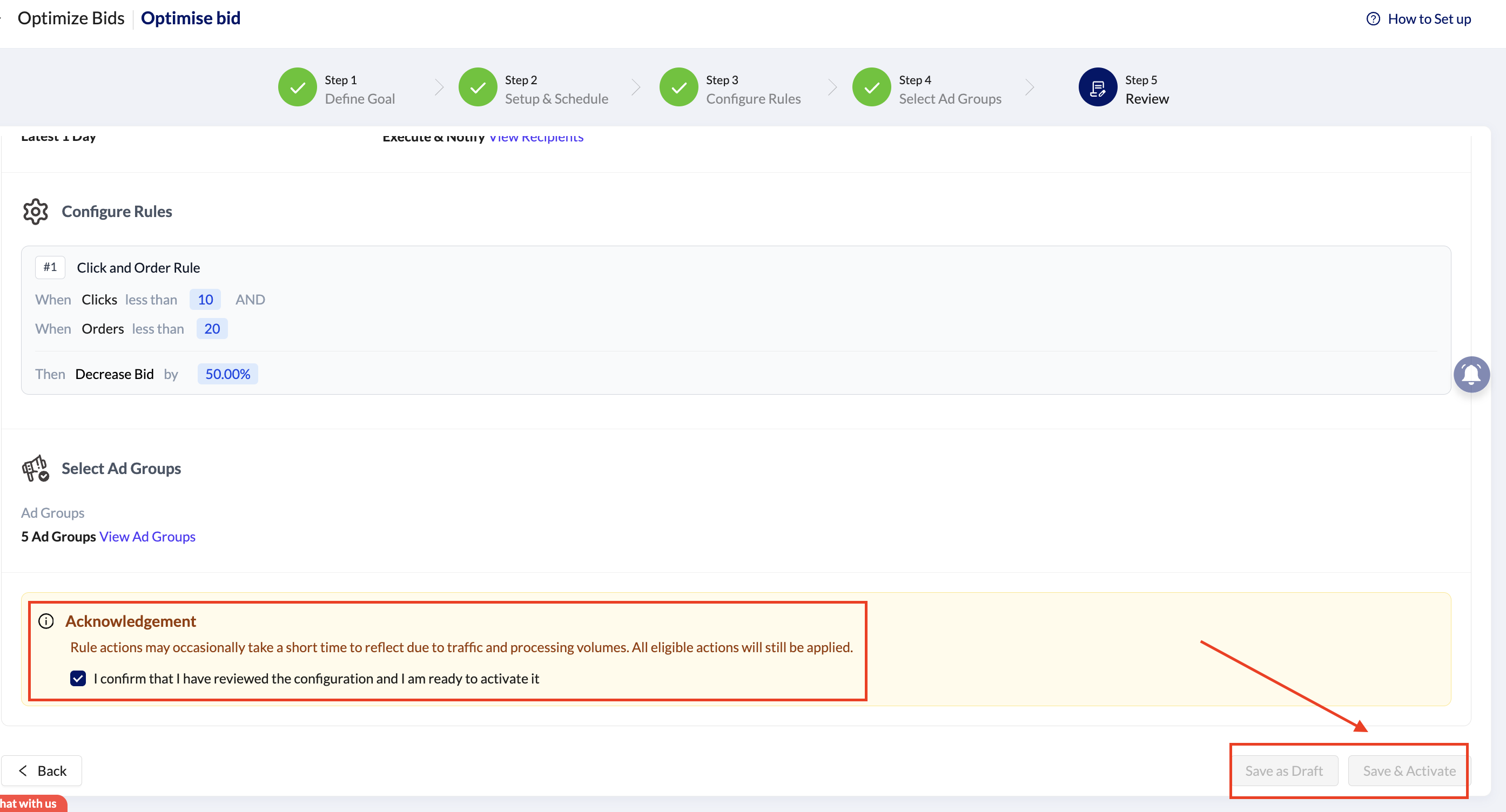
Task: Click the Step 1 Define Goal checkmark icon
Action: (297, 87)
